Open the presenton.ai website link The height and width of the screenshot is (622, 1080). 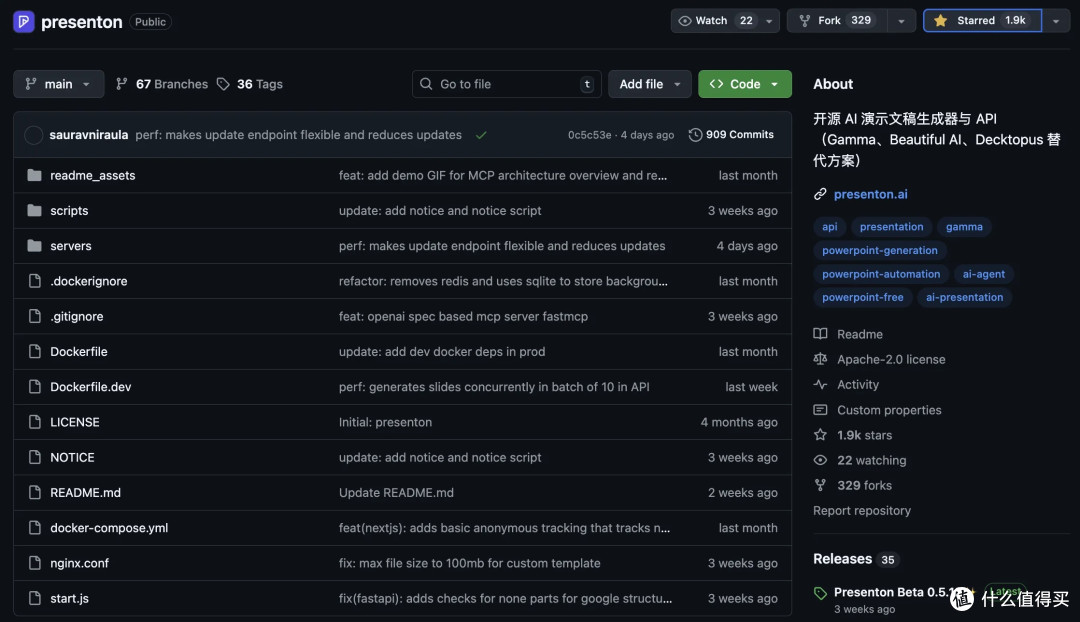[871, 194]
